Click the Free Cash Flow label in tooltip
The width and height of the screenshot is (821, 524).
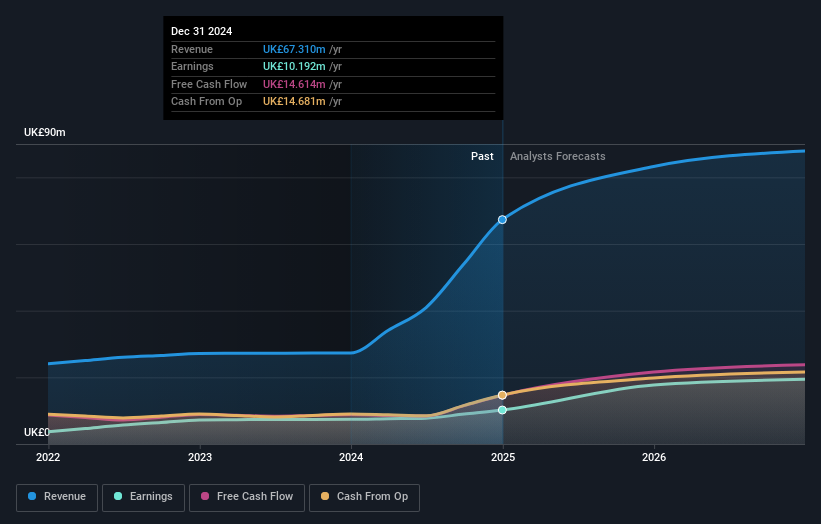click(x=209, y=84)
